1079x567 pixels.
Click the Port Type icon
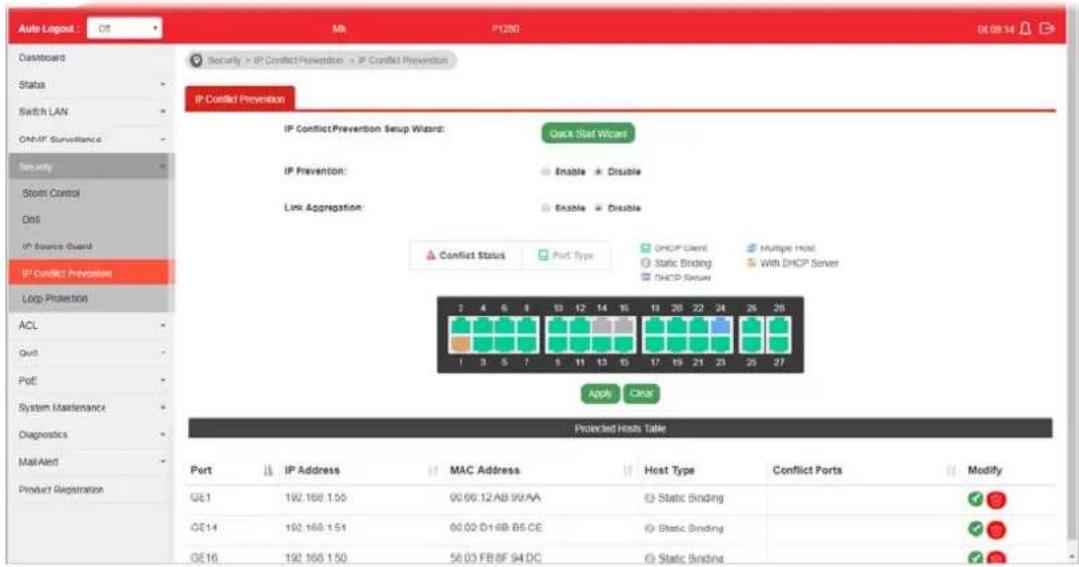(x=543, y=255)
